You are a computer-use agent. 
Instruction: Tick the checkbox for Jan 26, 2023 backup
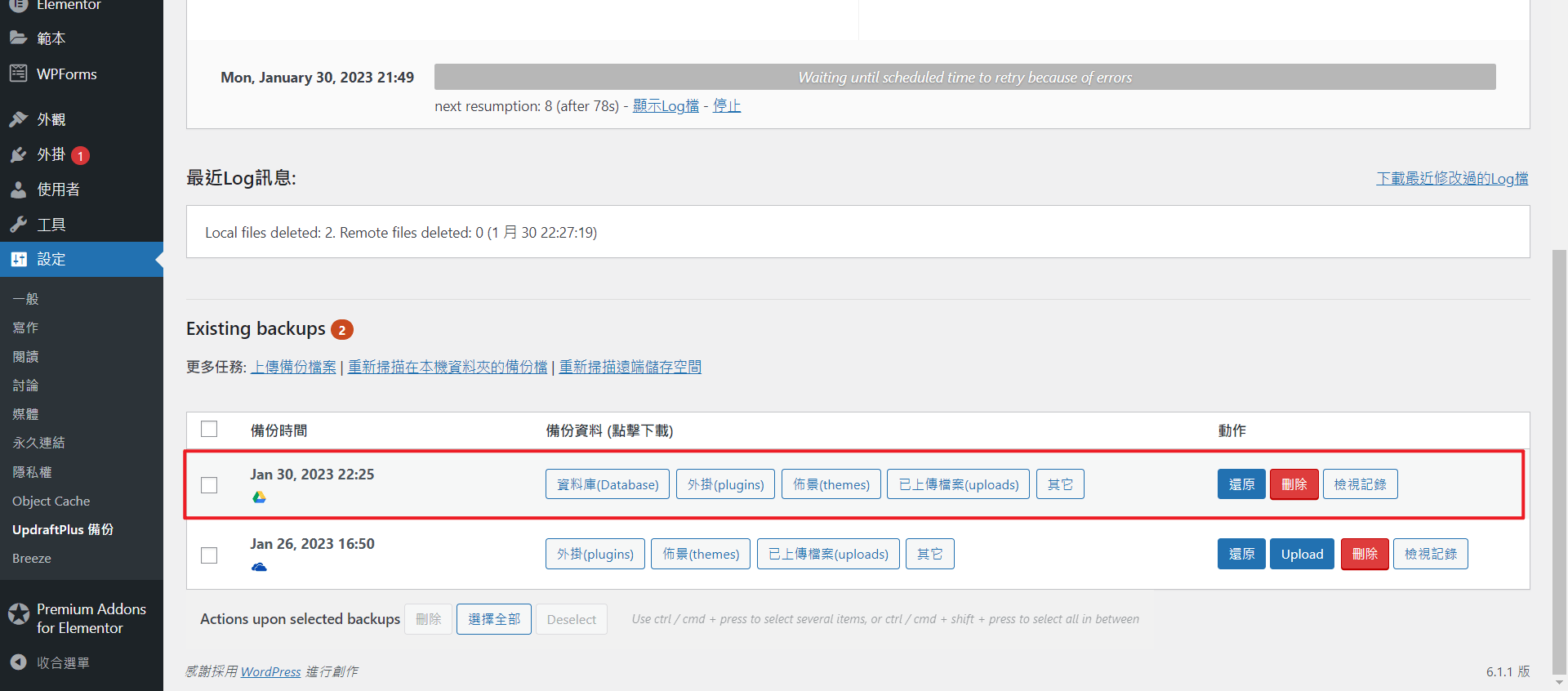tap(209, 555)
